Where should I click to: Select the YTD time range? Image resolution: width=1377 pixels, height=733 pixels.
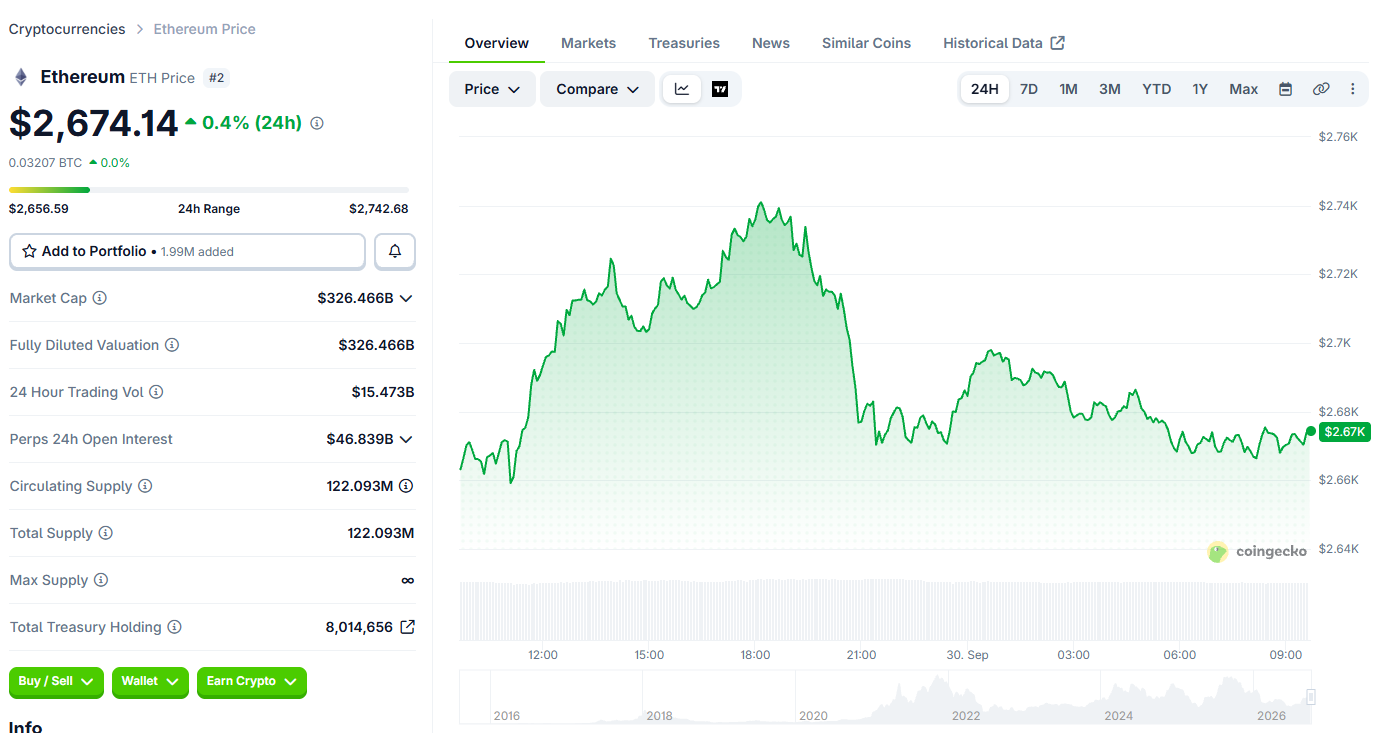1157,89
